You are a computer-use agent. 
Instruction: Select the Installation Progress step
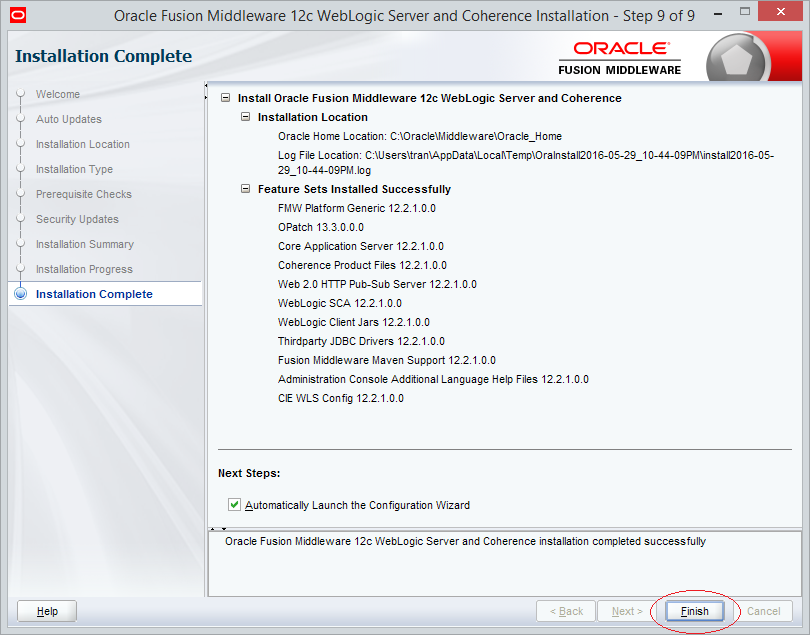tap(84, 269)
